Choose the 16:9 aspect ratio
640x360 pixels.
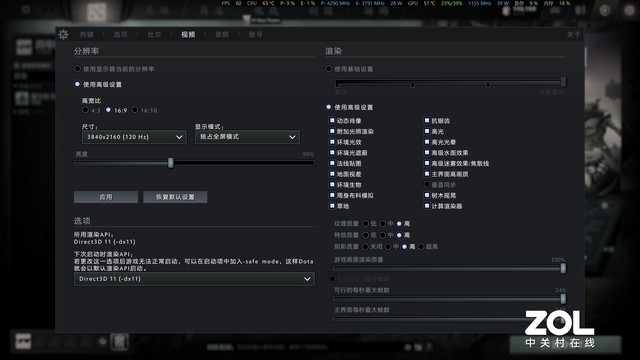point(108,110)
